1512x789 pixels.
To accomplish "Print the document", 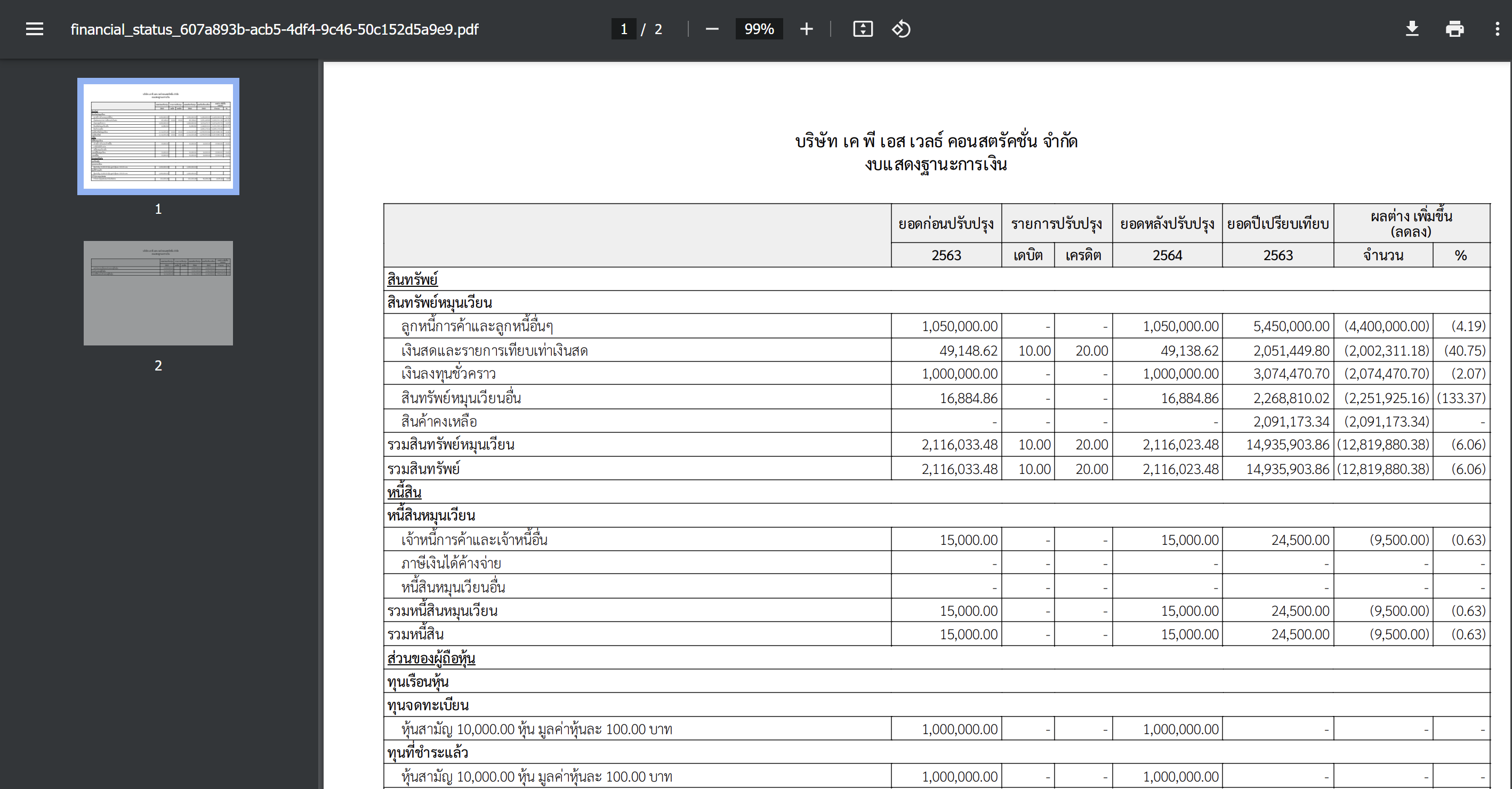I will (x=1454, y=29).
